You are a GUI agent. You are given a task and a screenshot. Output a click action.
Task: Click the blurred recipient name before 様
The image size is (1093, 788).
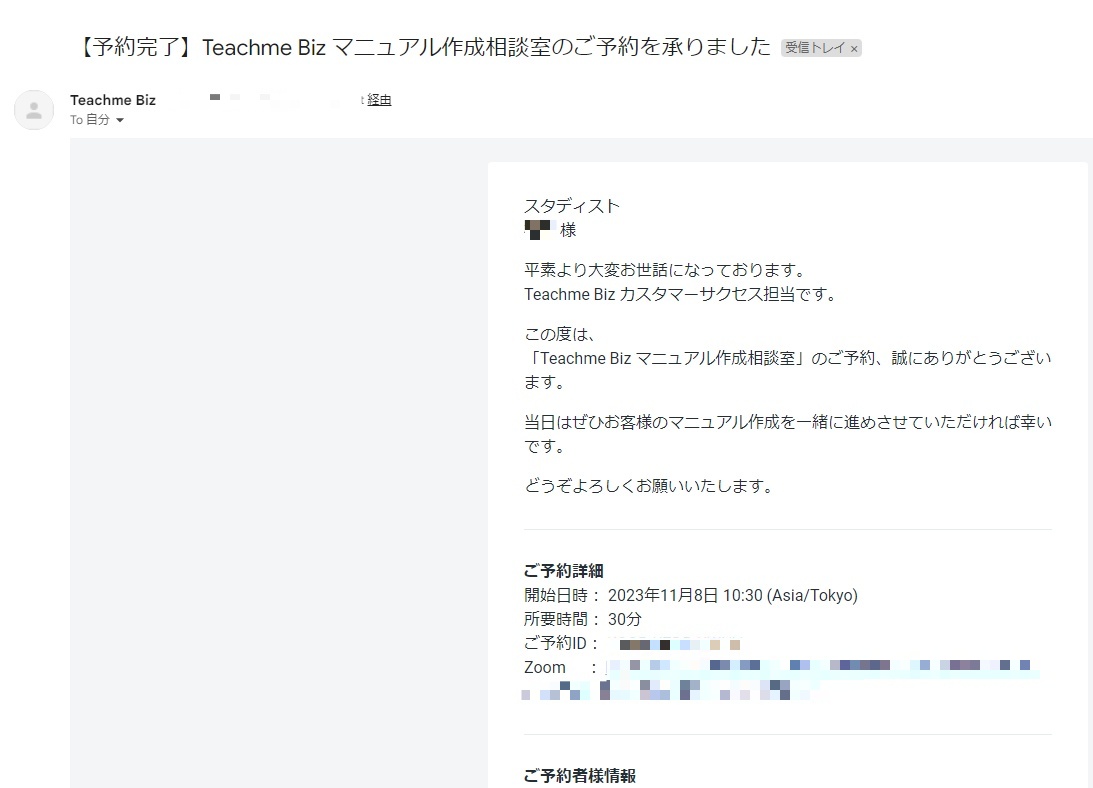(x=538, y=230)
